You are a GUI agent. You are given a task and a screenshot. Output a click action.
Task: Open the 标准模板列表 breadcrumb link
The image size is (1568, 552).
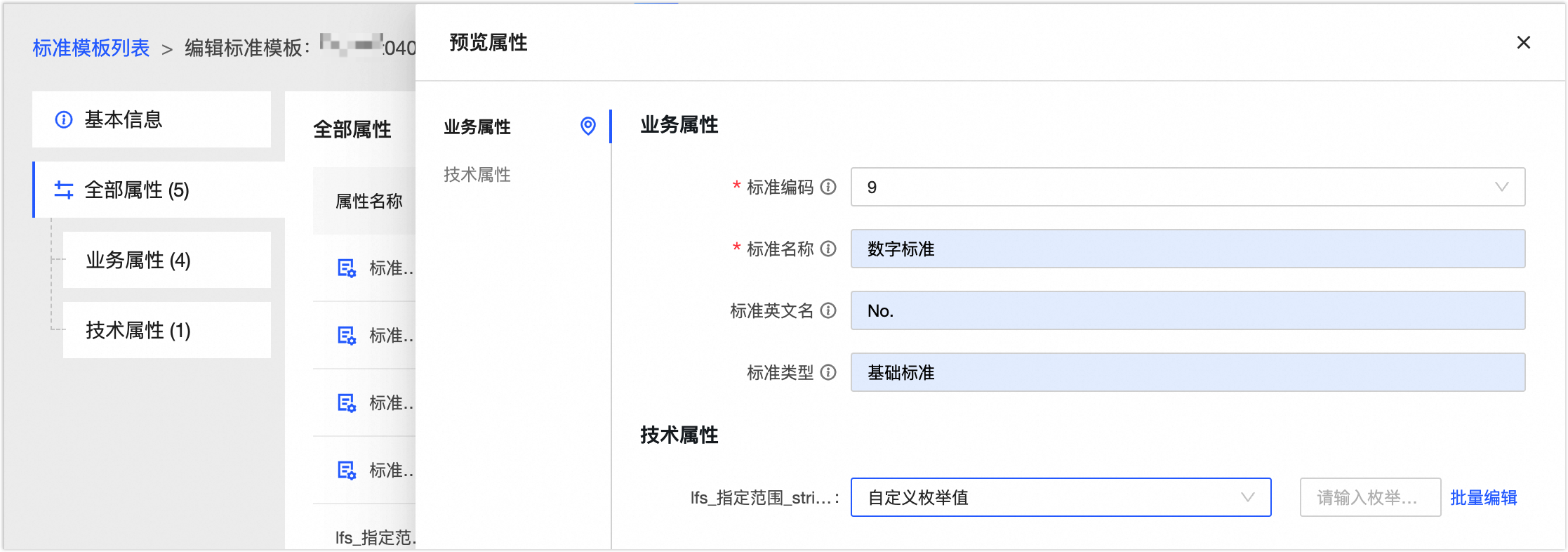[91, 48]
